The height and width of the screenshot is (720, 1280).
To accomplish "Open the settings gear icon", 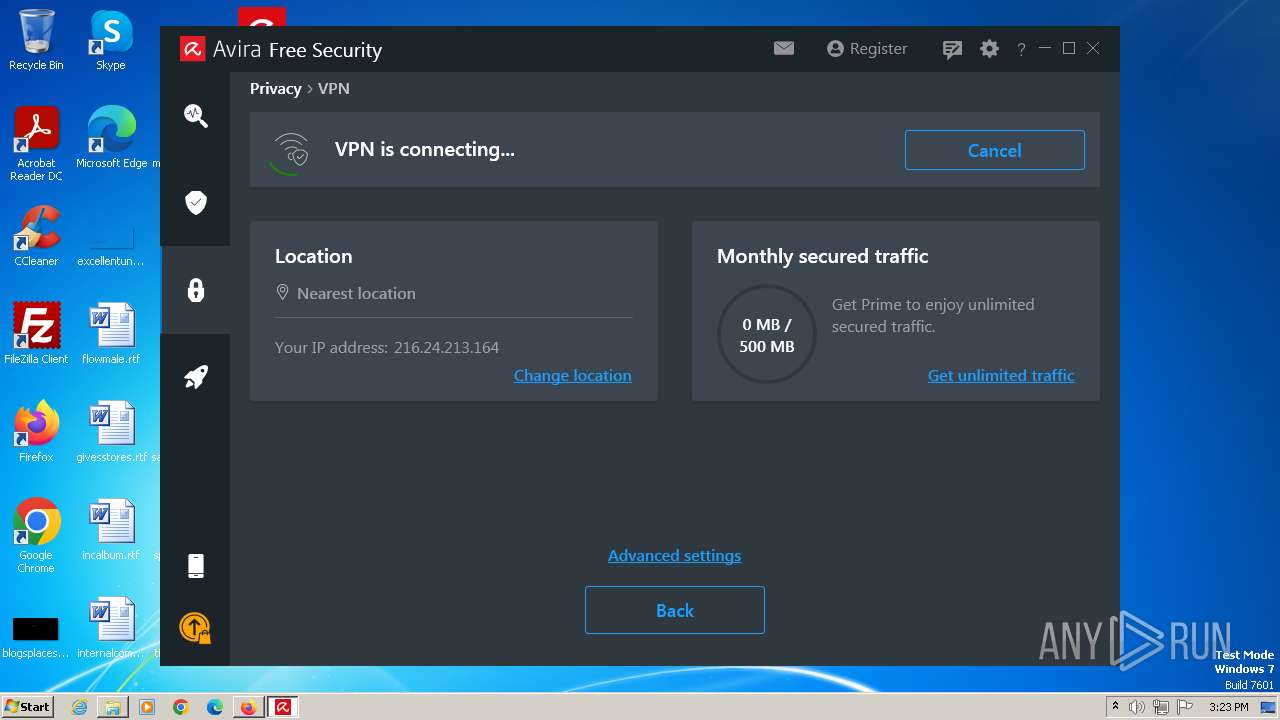I will 989,49.
